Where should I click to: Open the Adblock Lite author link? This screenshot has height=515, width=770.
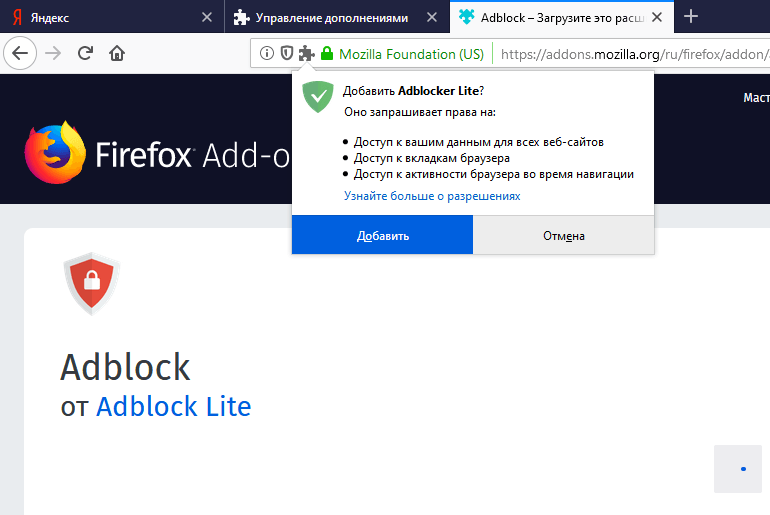click(x=173, y=406)
